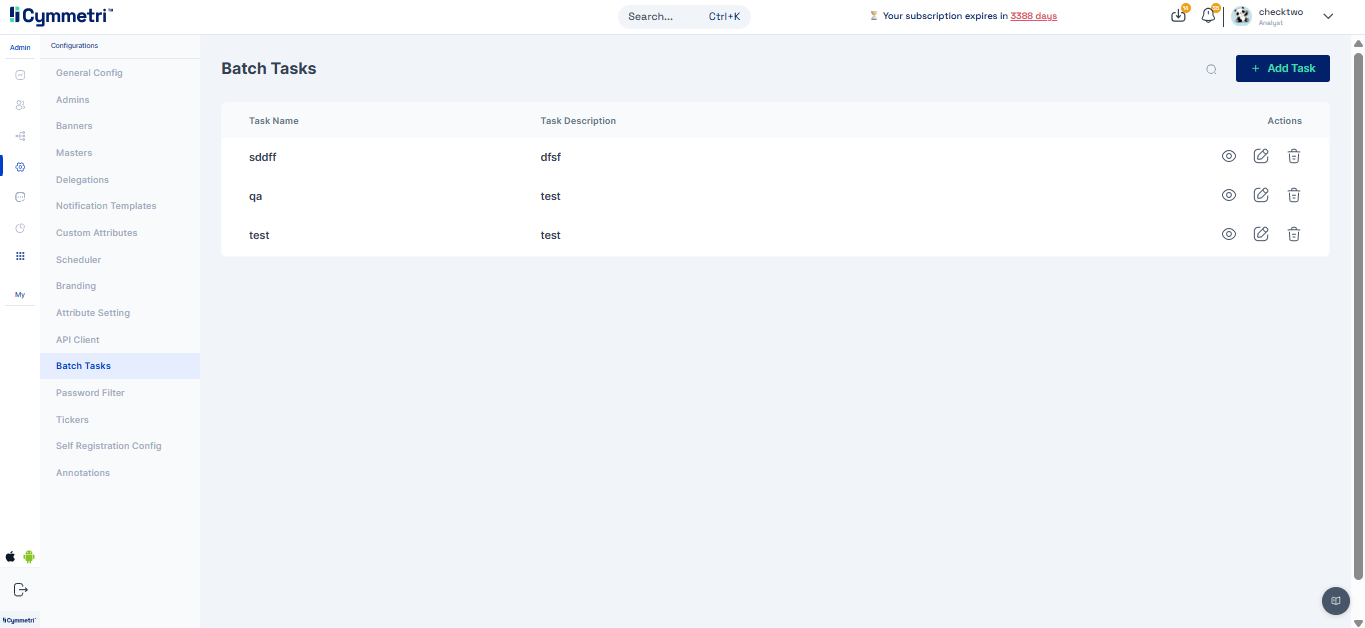View the test task via eye icon

coord(1229,234)
